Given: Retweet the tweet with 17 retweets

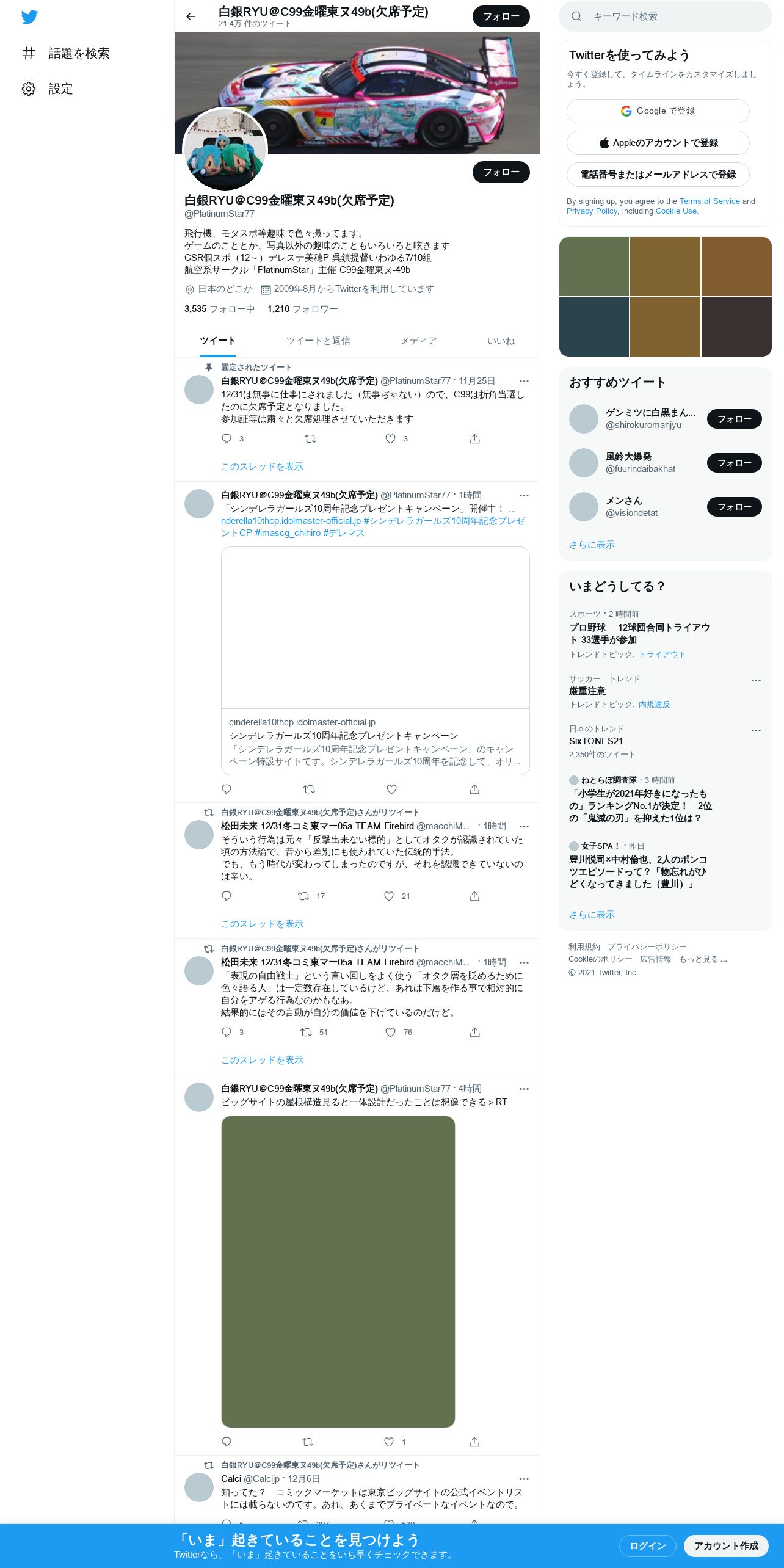Looking at the screenshot, I should pyautogui.click(x=303, y=896).
